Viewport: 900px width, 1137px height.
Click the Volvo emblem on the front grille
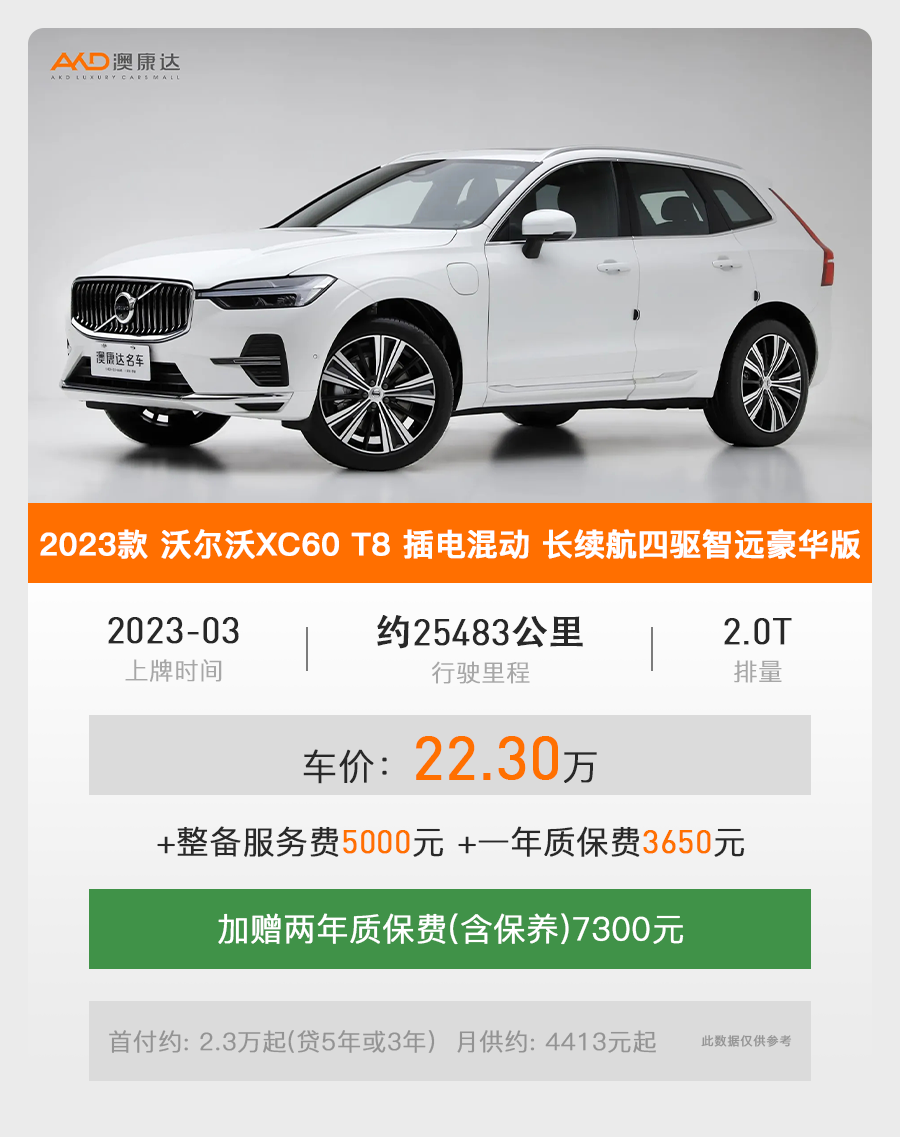pos(124,306)
